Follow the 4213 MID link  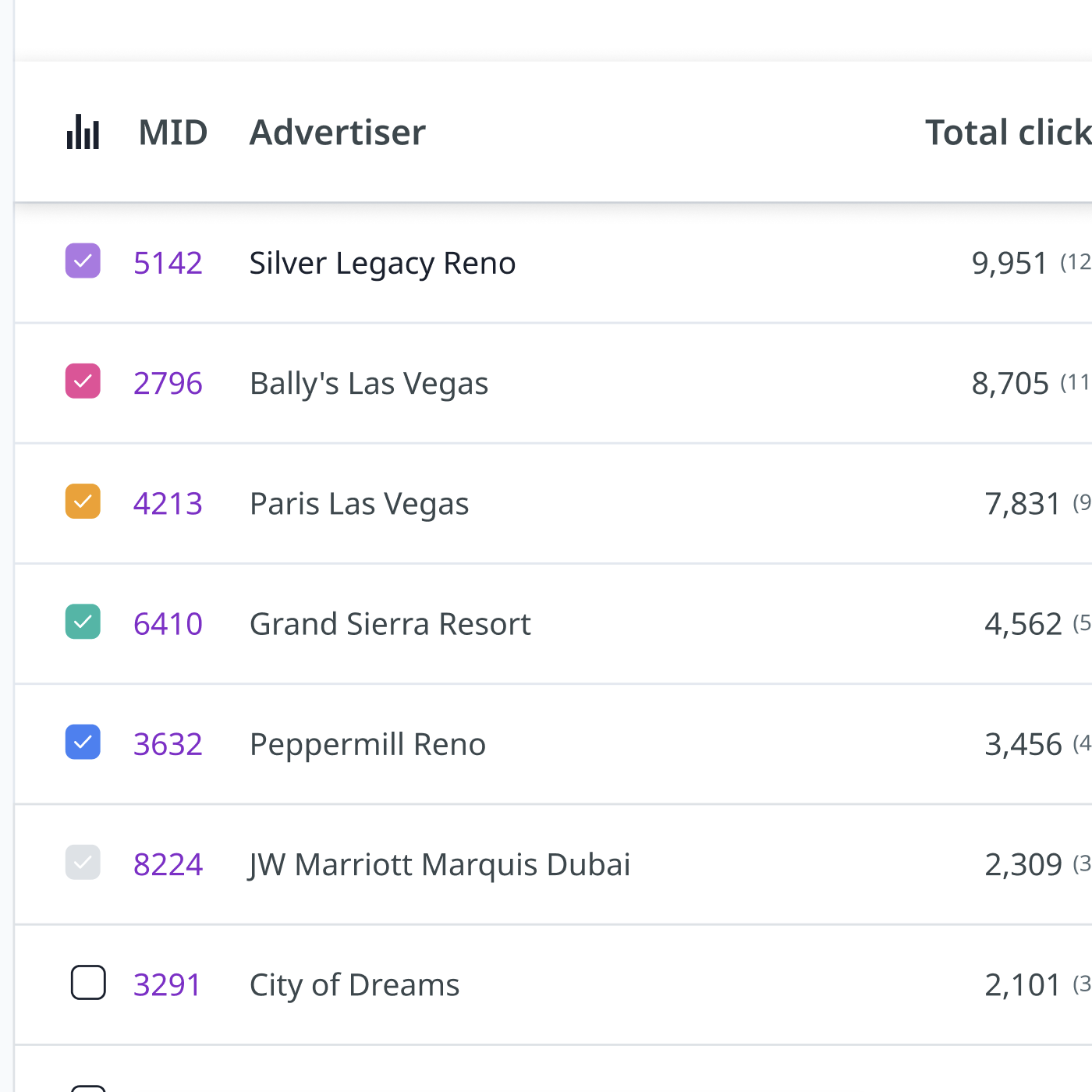tap(168, 504)
